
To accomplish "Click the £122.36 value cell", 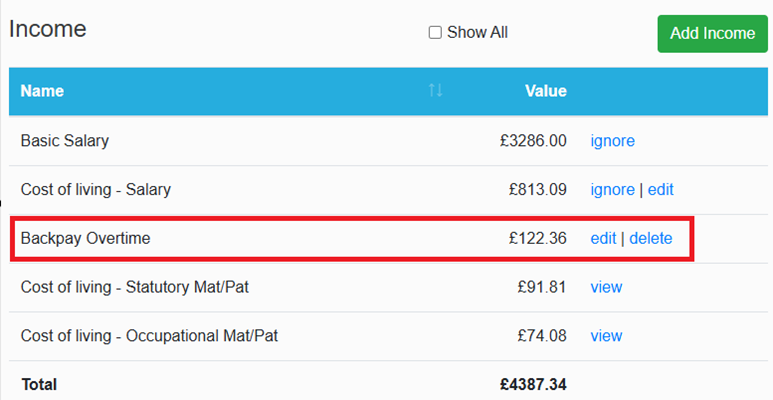I will pos(538,238).
